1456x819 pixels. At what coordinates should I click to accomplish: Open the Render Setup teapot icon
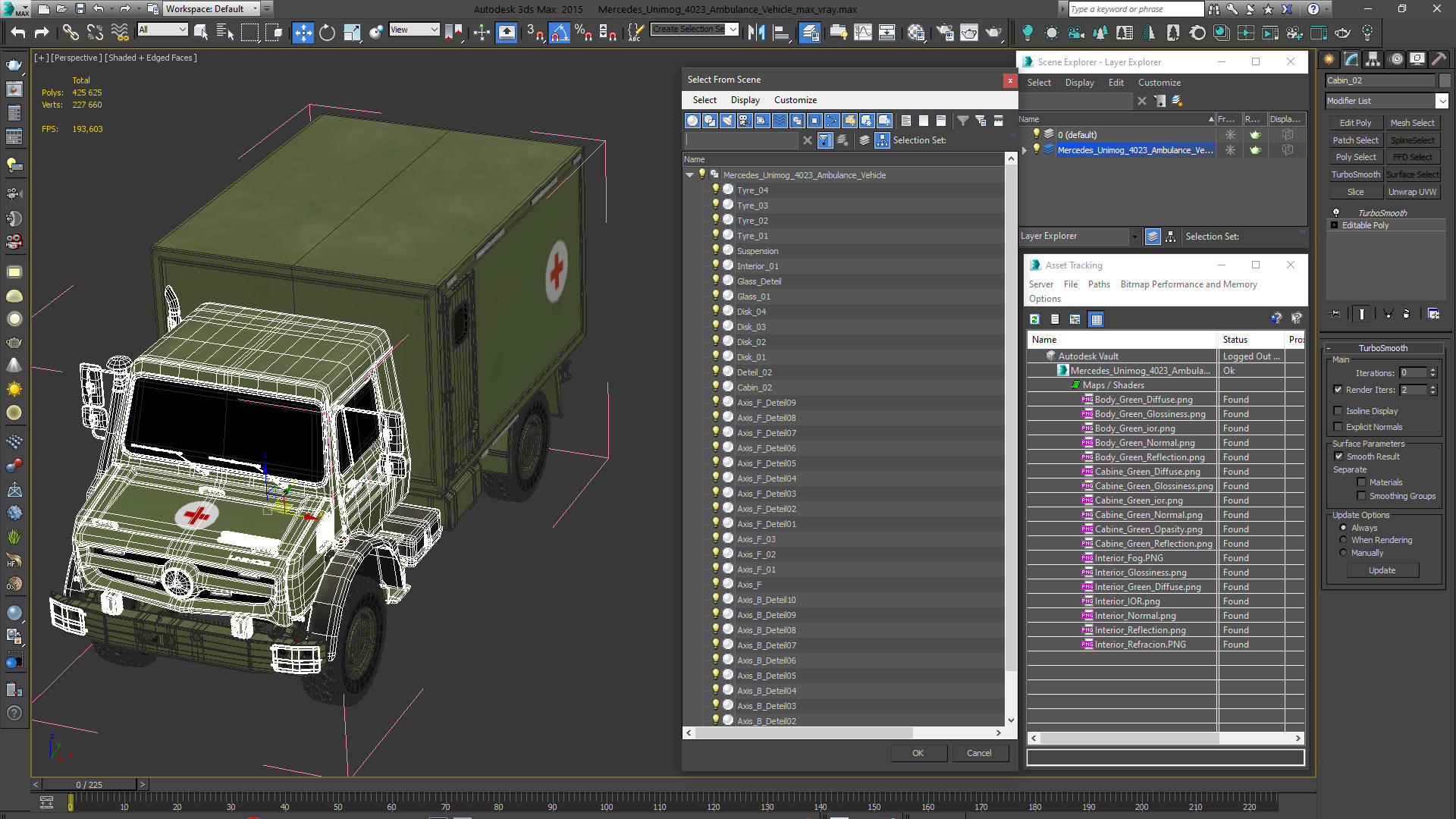(x=945, y=33)
